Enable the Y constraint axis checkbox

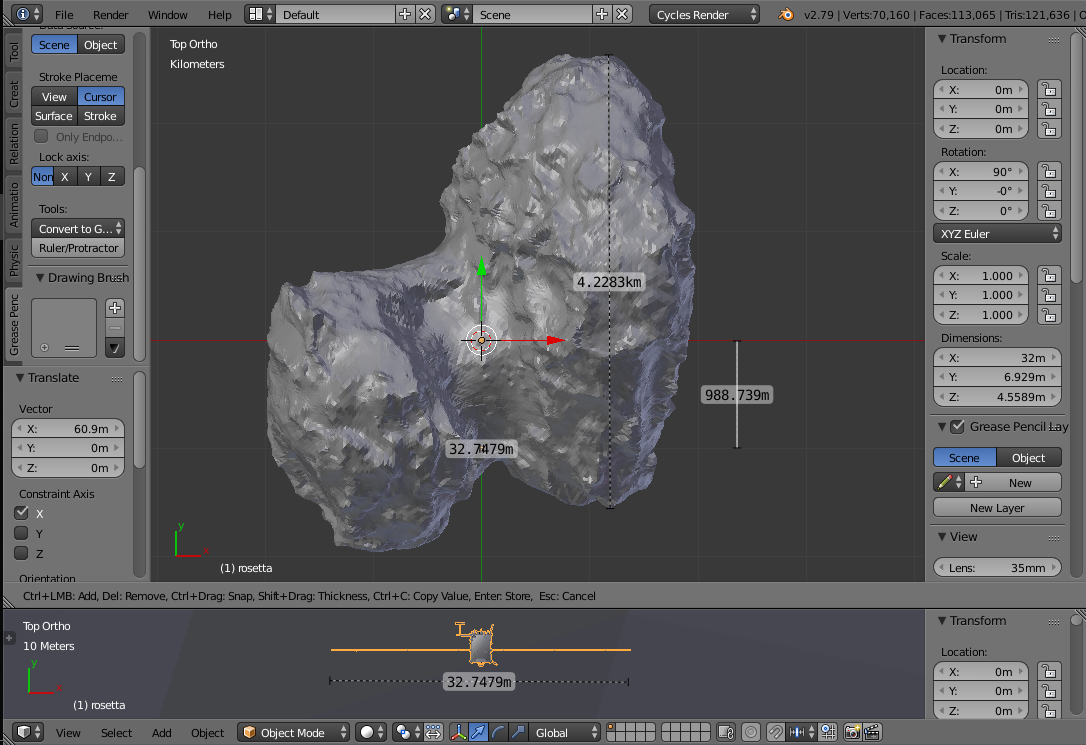tap(21, 532)
